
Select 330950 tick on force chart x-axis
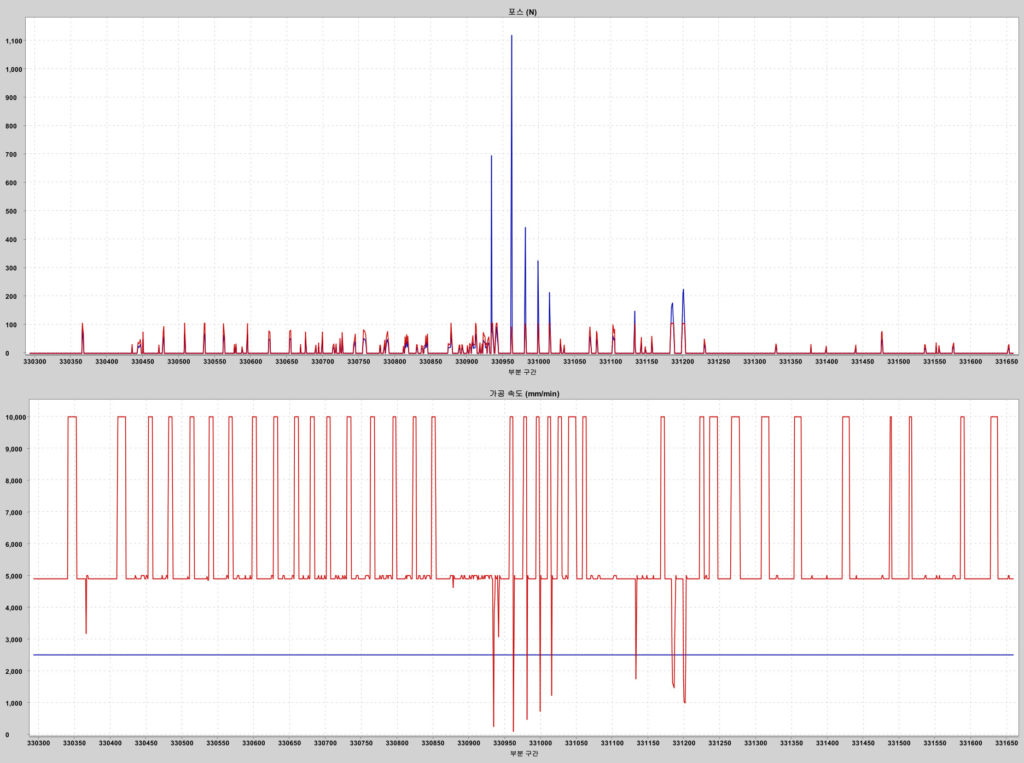point(502,361)
